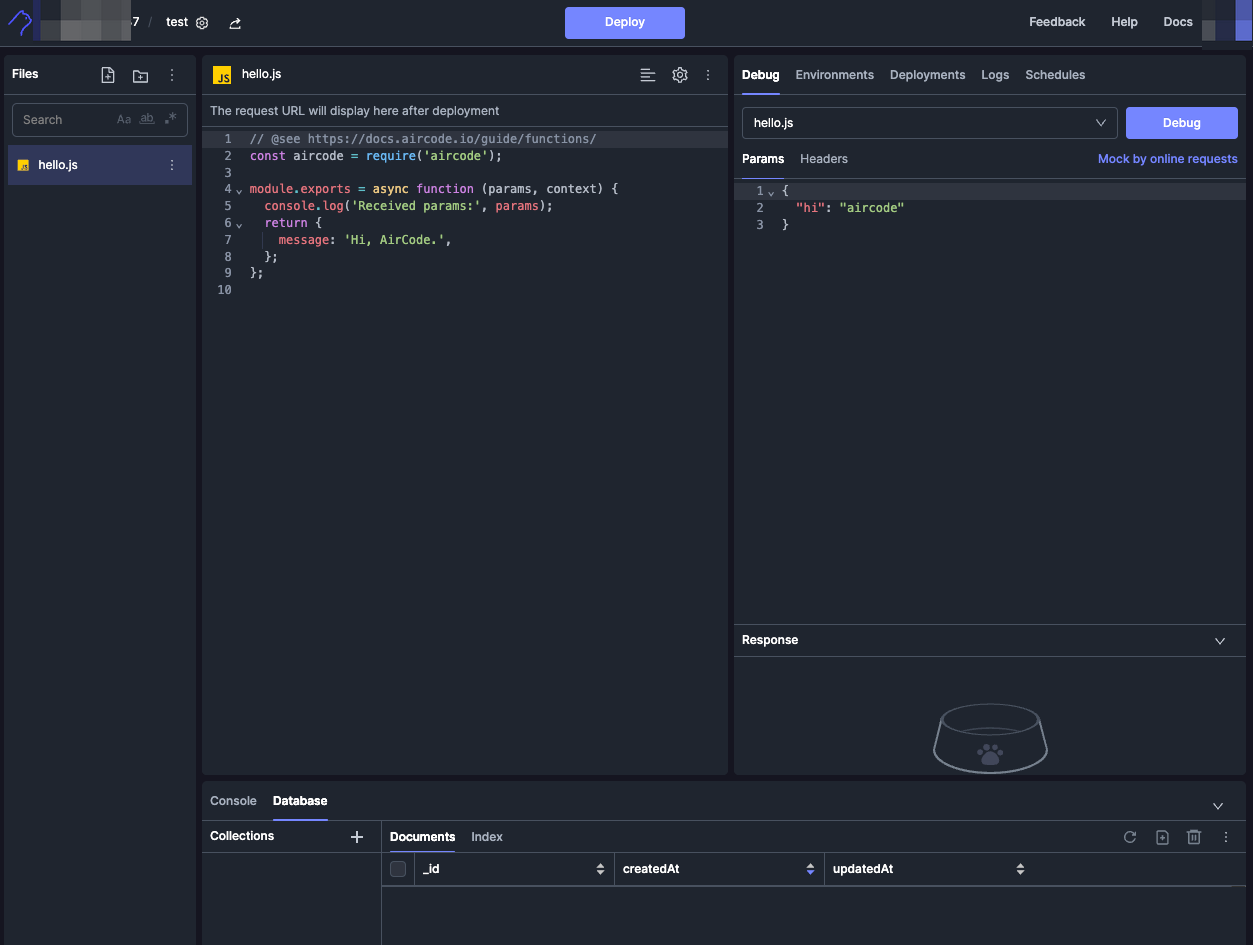Toggle the select-all documents checkbox

[398, 869]
